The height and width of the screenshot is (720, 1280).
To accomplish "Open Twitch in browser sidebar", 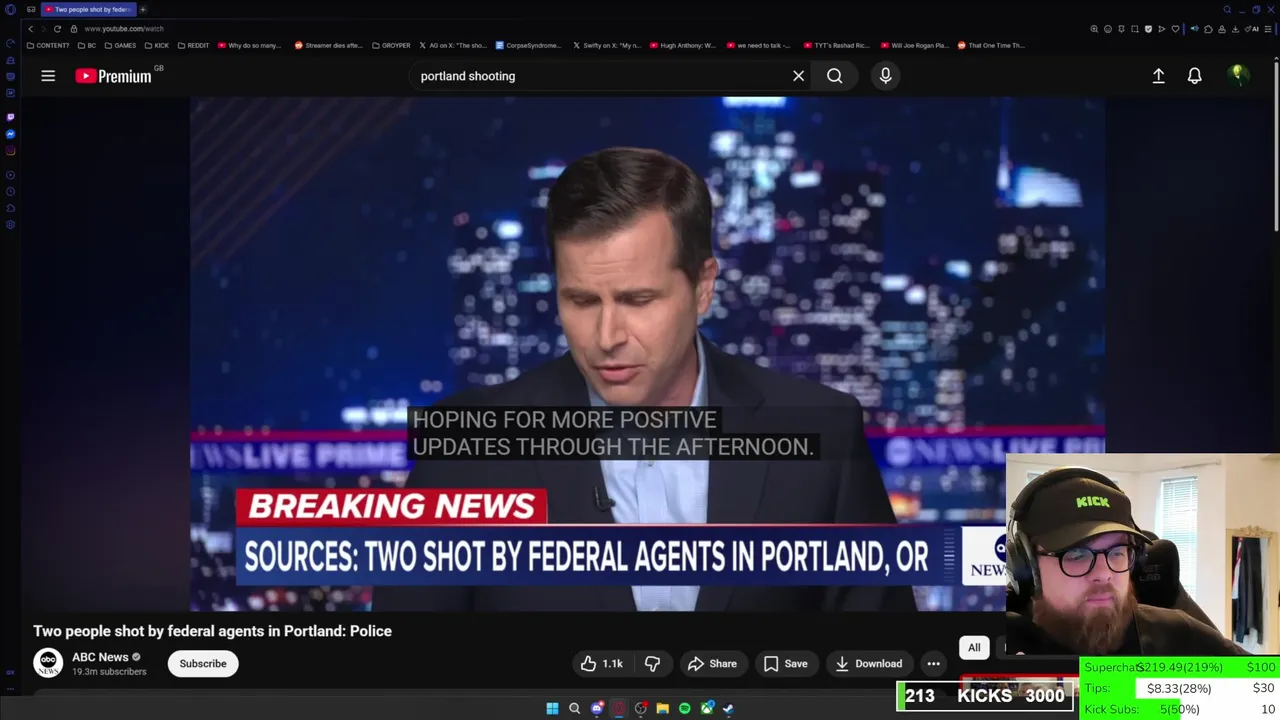I will (10, 117).
